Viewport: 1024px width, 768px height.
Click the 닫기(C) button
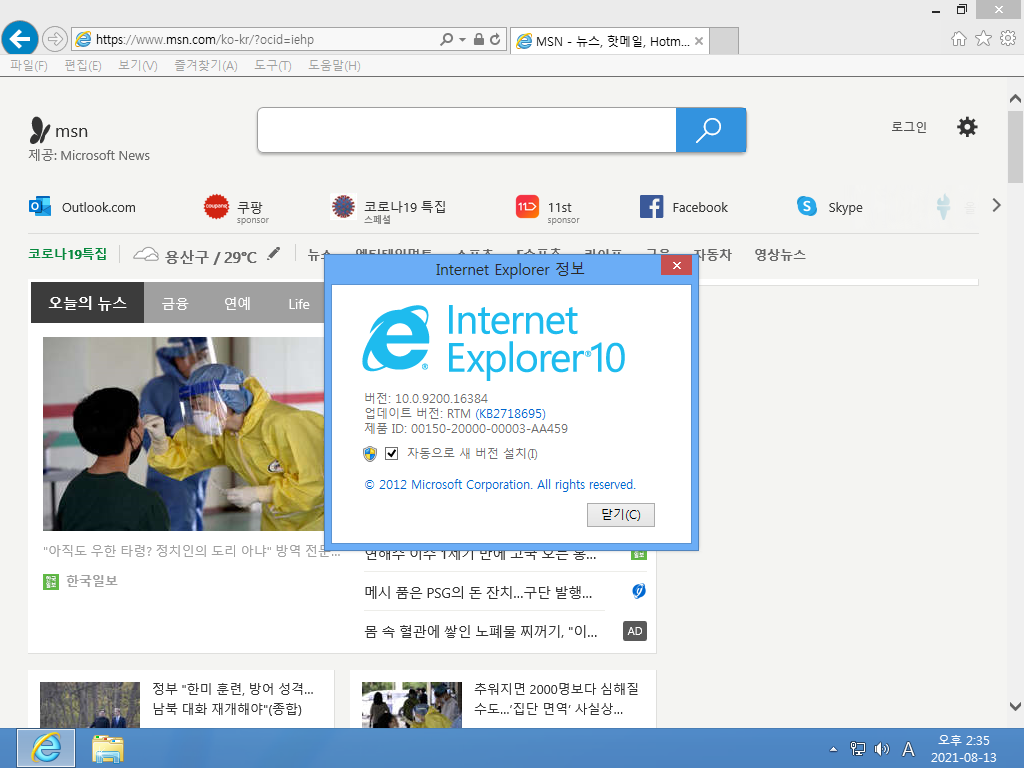tap(620, 515)
